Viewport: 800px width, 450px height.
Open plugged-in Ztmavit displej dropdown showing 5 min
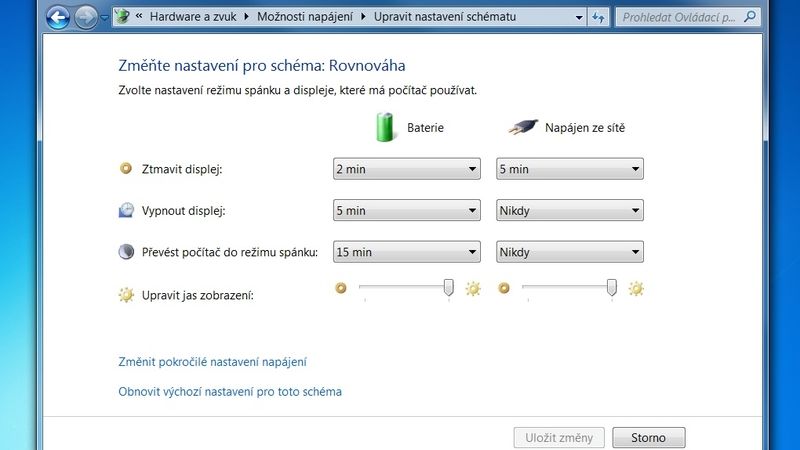click(570, 169)
